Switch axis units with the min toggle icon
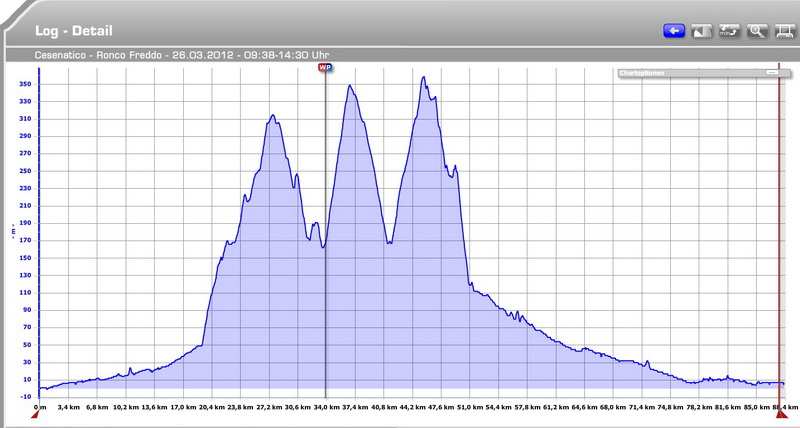 tap(729, 31)
